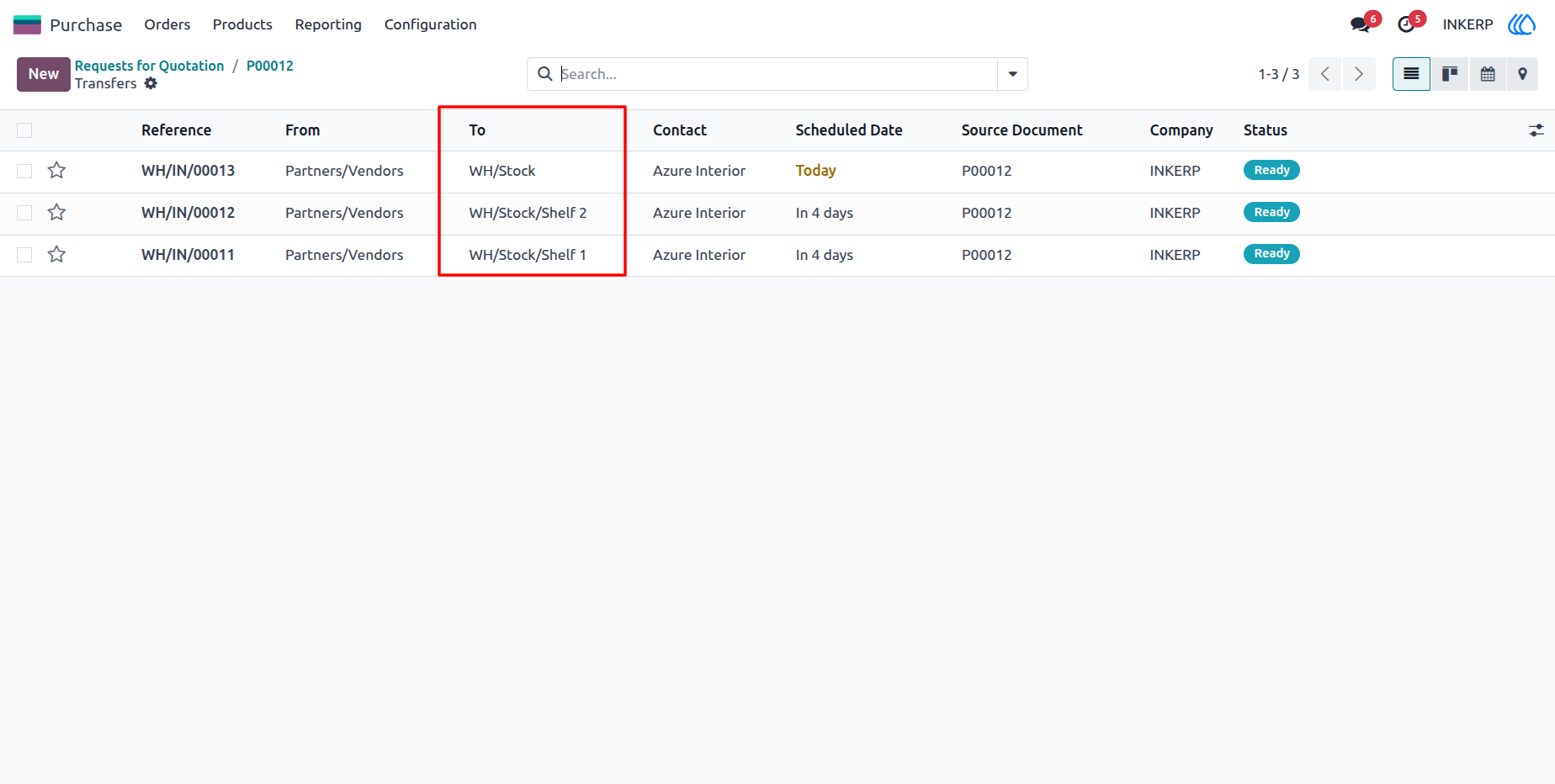
Task: Star the WH/IN/00013 transfer
Action: coord(56,171)
